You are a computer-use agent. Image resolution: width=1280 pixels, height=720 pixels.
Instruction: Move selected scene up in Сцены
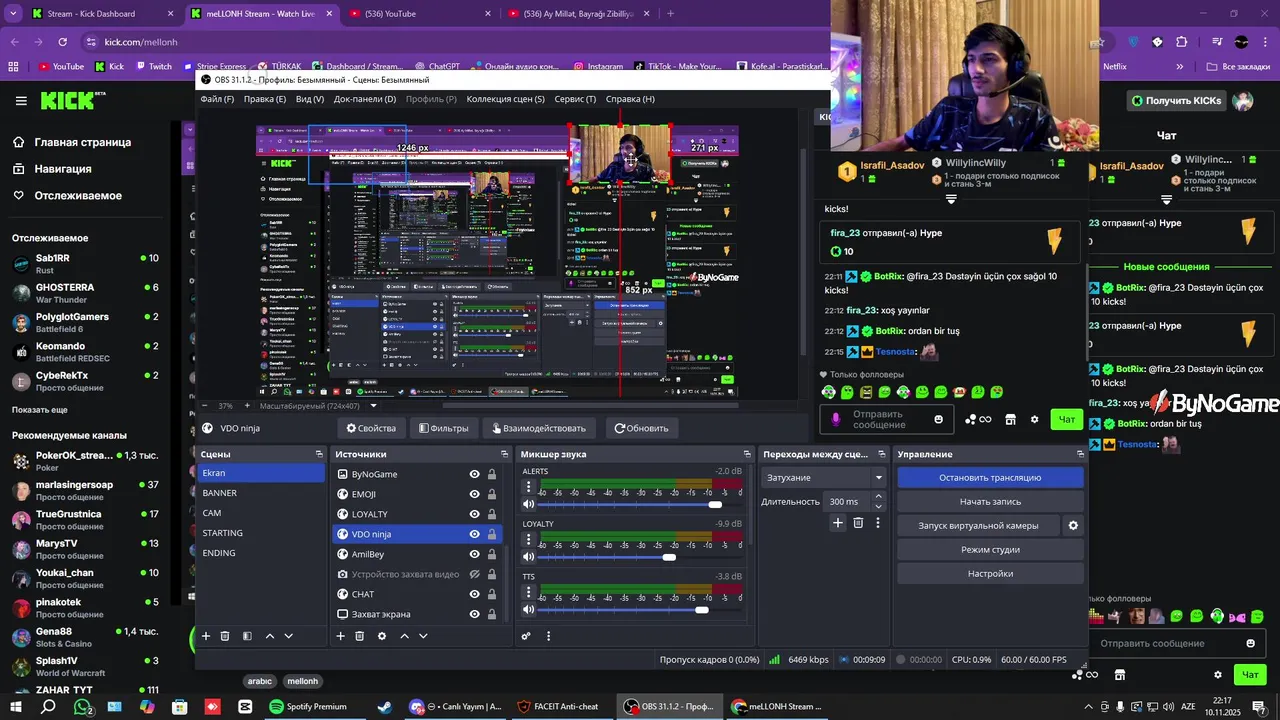tap(269, 636)
